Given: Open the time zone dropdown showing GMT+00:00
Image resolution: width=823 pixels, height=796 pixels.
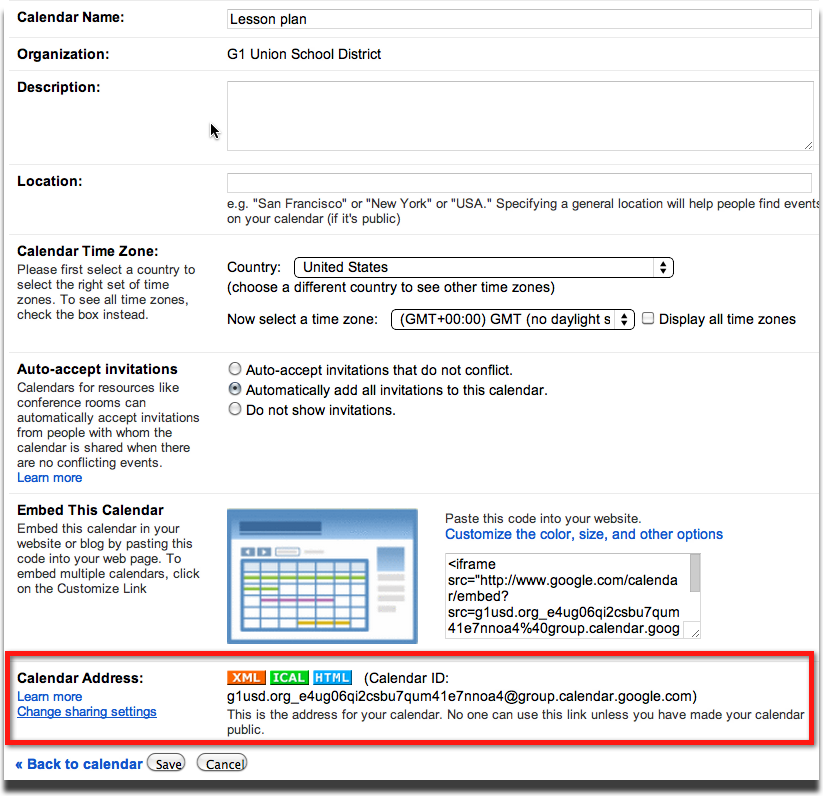Looking at the screenshot, I should [513, 319].
